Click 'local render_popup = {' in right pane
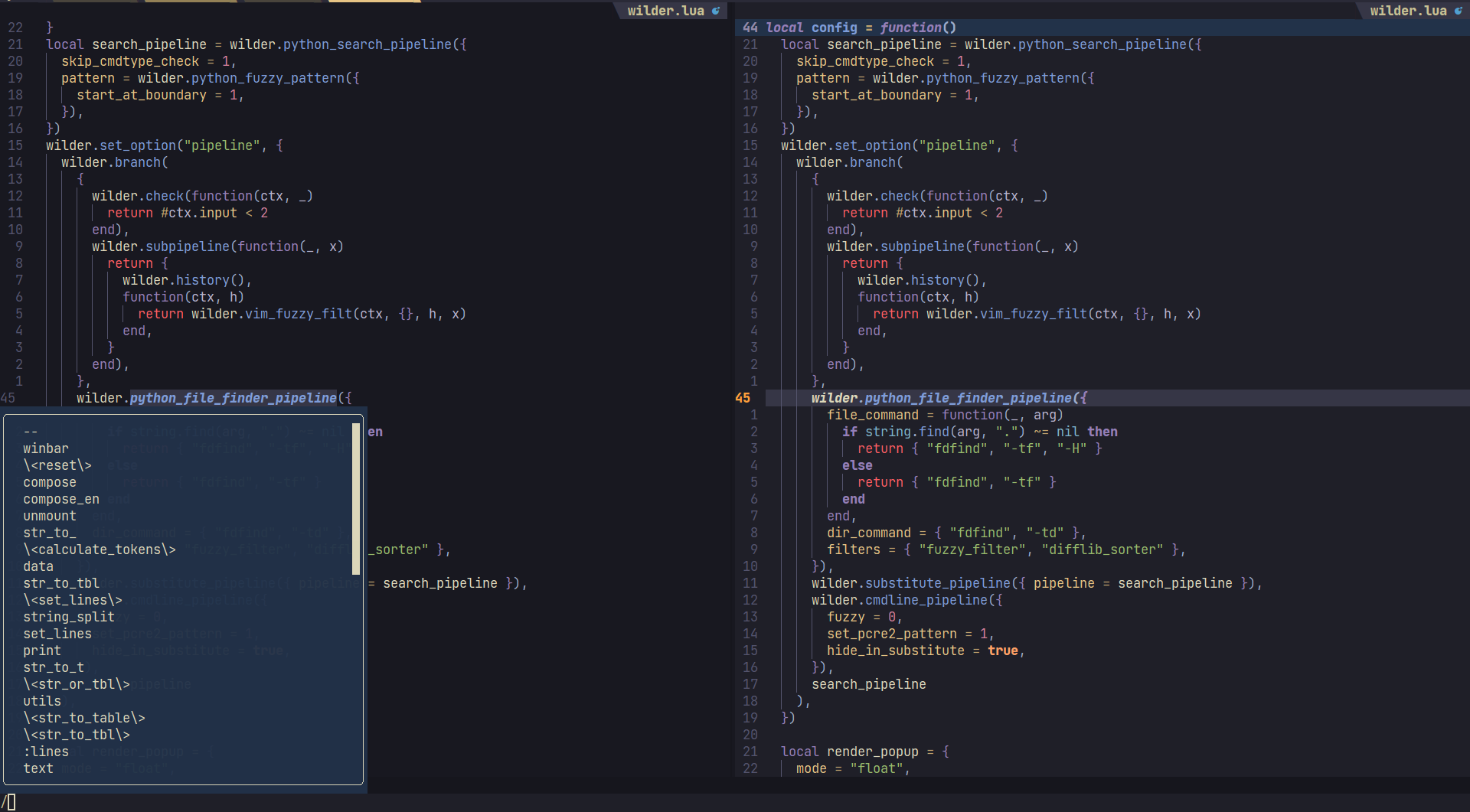Viewport: 1470px width, 812px height. (x=865, y=752)
